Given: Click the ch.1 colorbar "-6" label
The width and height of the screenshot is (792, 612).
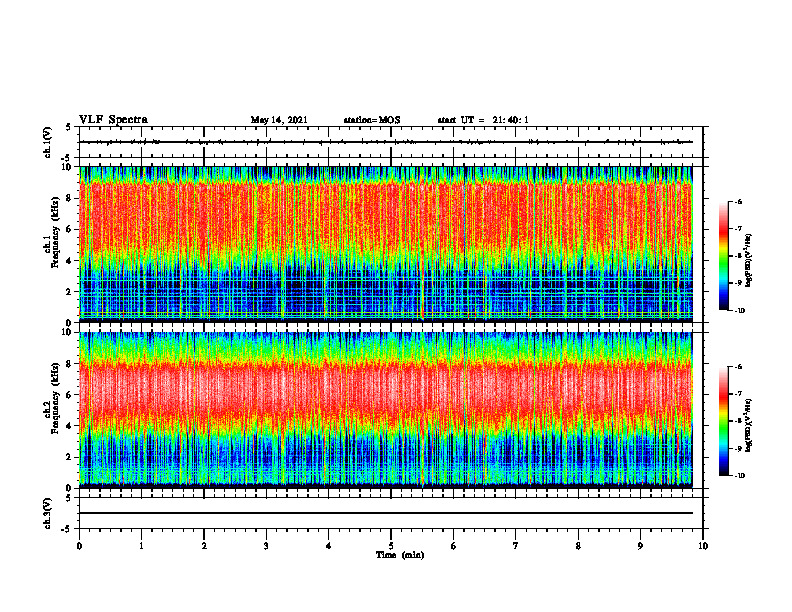Looking at the screenshot, I should (x=738, y=201).
